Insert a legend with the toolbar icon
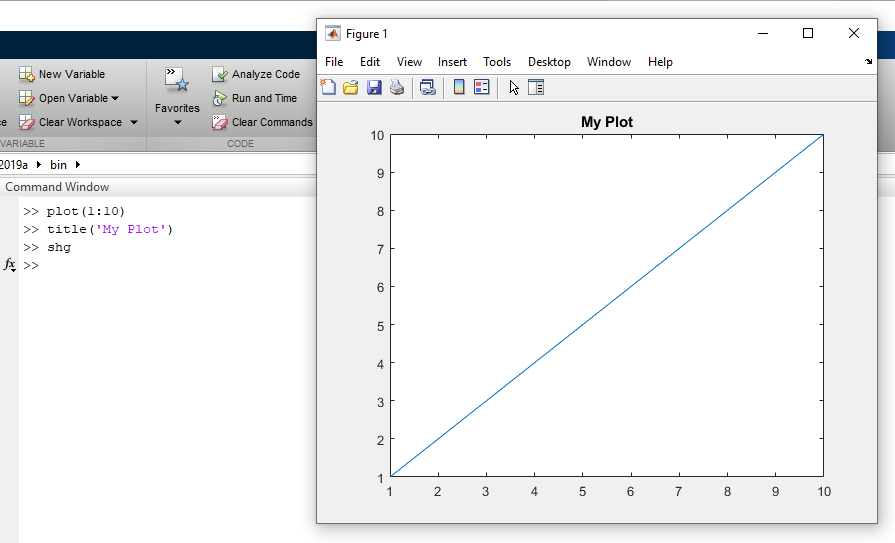This screenshot has height=543, width=895. [482, 87]
